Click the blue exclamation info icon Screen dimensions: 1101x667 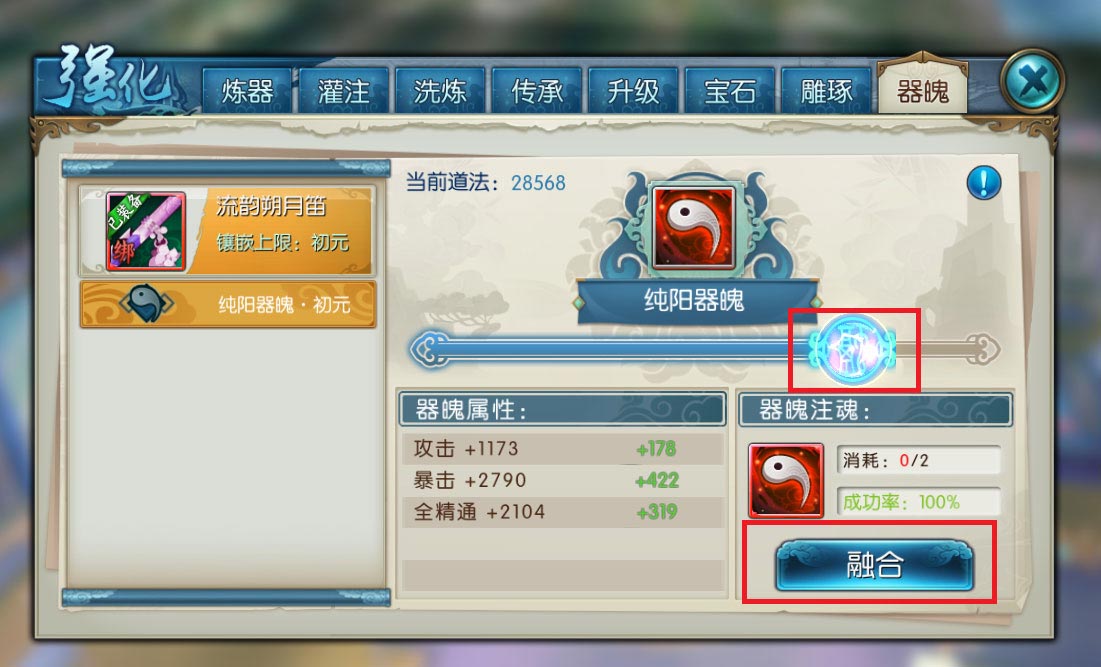point(984,183)
